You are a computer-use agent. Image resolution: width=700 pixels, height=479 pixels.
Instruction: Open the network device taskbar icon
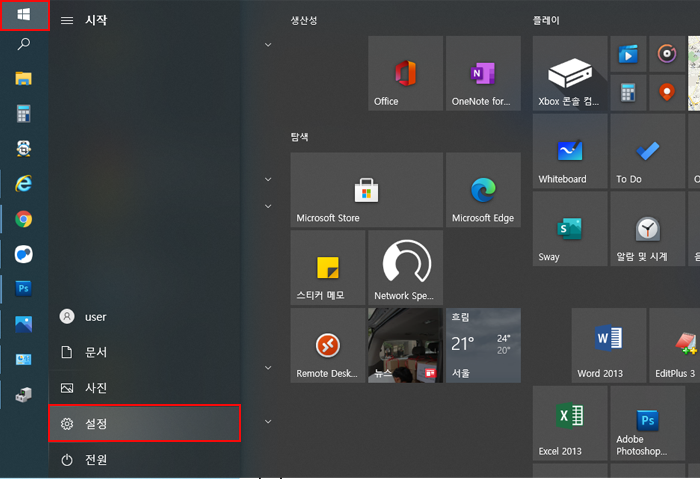(x=24, y=395)
